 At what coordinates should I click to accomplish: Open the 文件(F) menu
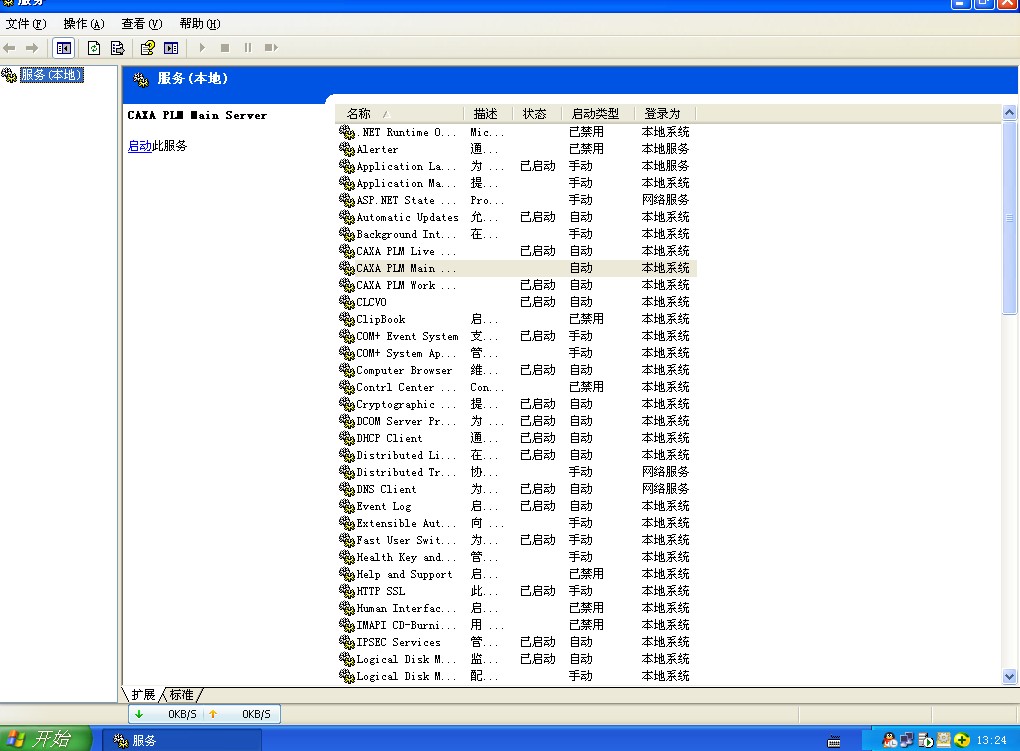pos(25,24)
